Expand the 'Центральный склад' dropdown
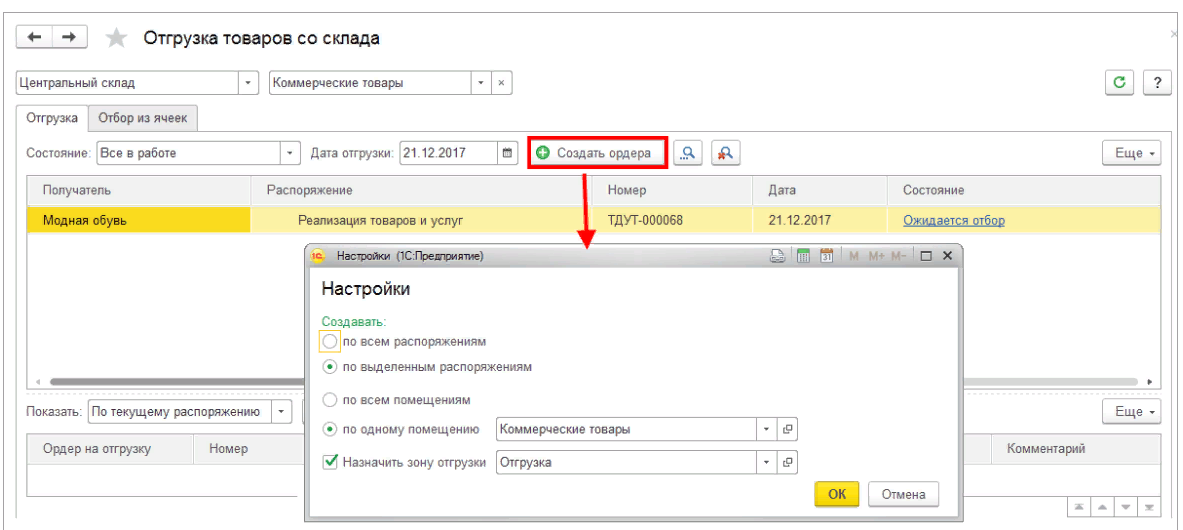The width and height of the screenshot is (1183, 530). pyautogui.click(x=249, y=83)
